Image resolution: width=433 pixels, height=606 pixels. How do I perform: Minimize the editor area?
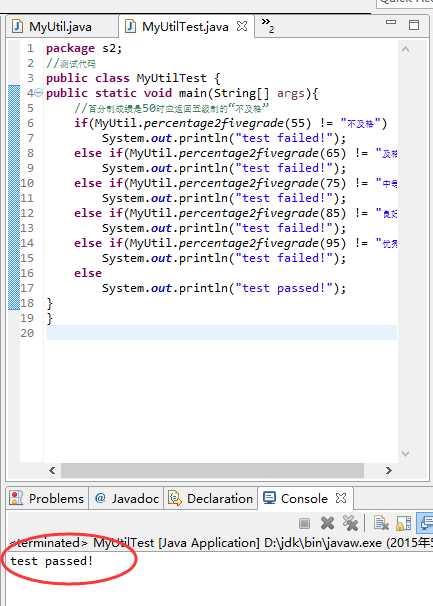click(x=391, y=22)
